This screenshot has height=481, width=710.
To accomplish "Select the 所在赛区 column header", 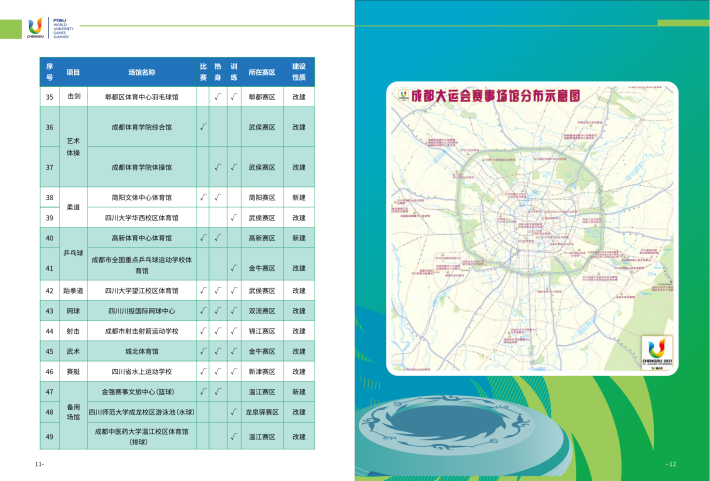I will click(x=263, y=73).
